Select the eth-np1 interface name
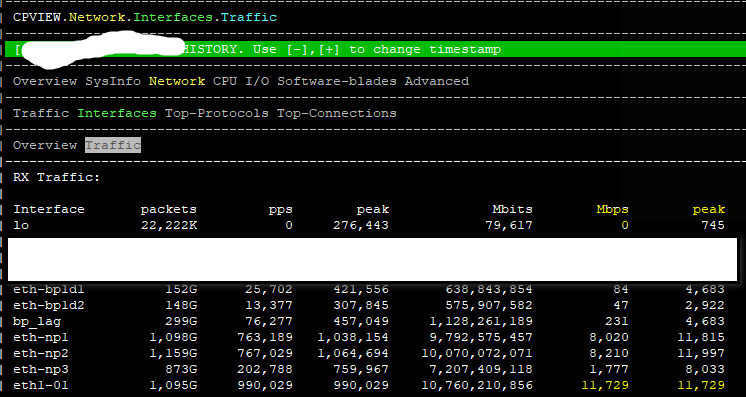Screen dimensions: 746x397 pyautogui.click(x=41, y=337)
